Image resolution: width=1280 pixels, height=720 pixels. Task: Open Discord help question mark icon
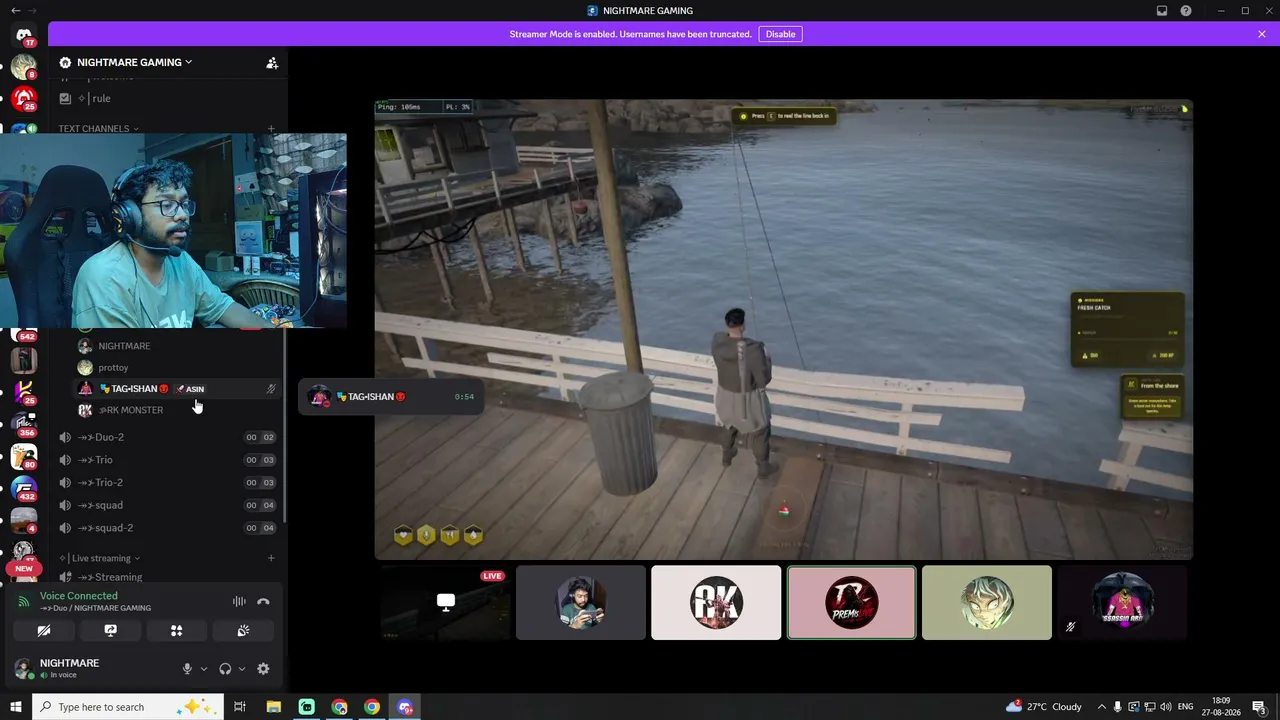[x=1186, y=11]
